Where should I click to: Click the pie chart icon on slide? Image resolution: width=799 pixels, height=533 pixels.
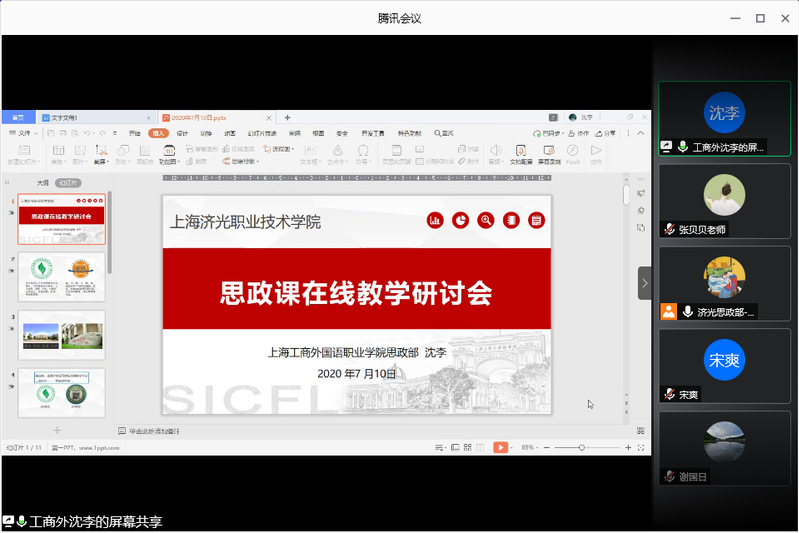pos(460,220)
